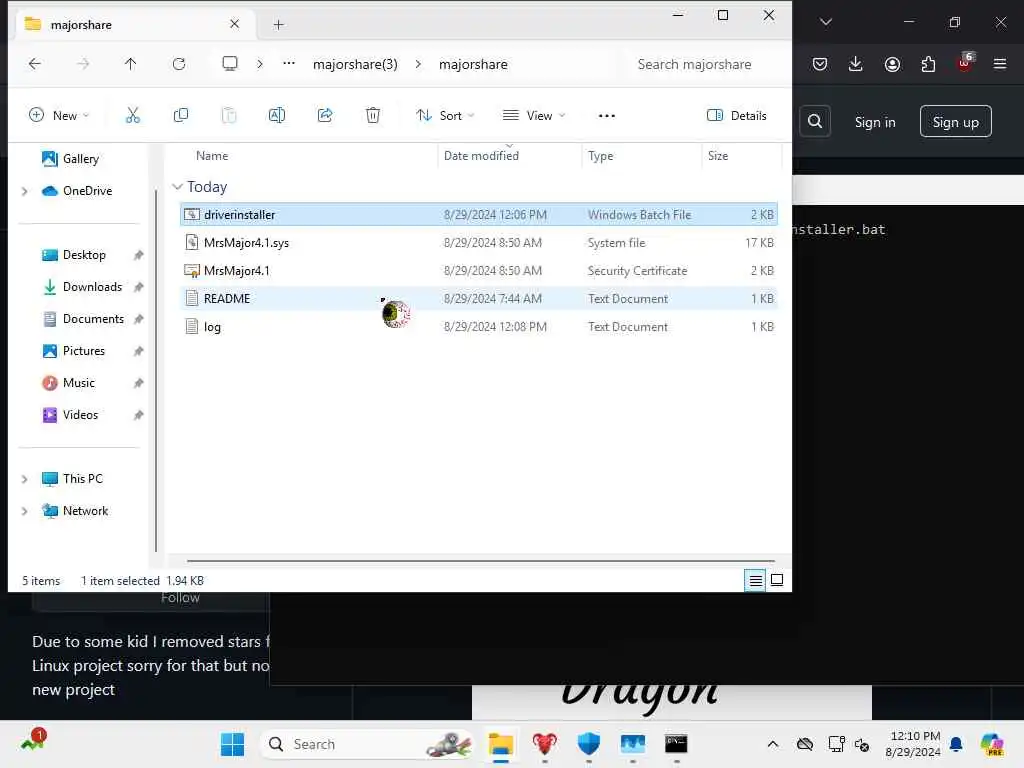Expand the breadcrumb chevron after the monitor icon
1024x768 pixels.
coord(260,64)
